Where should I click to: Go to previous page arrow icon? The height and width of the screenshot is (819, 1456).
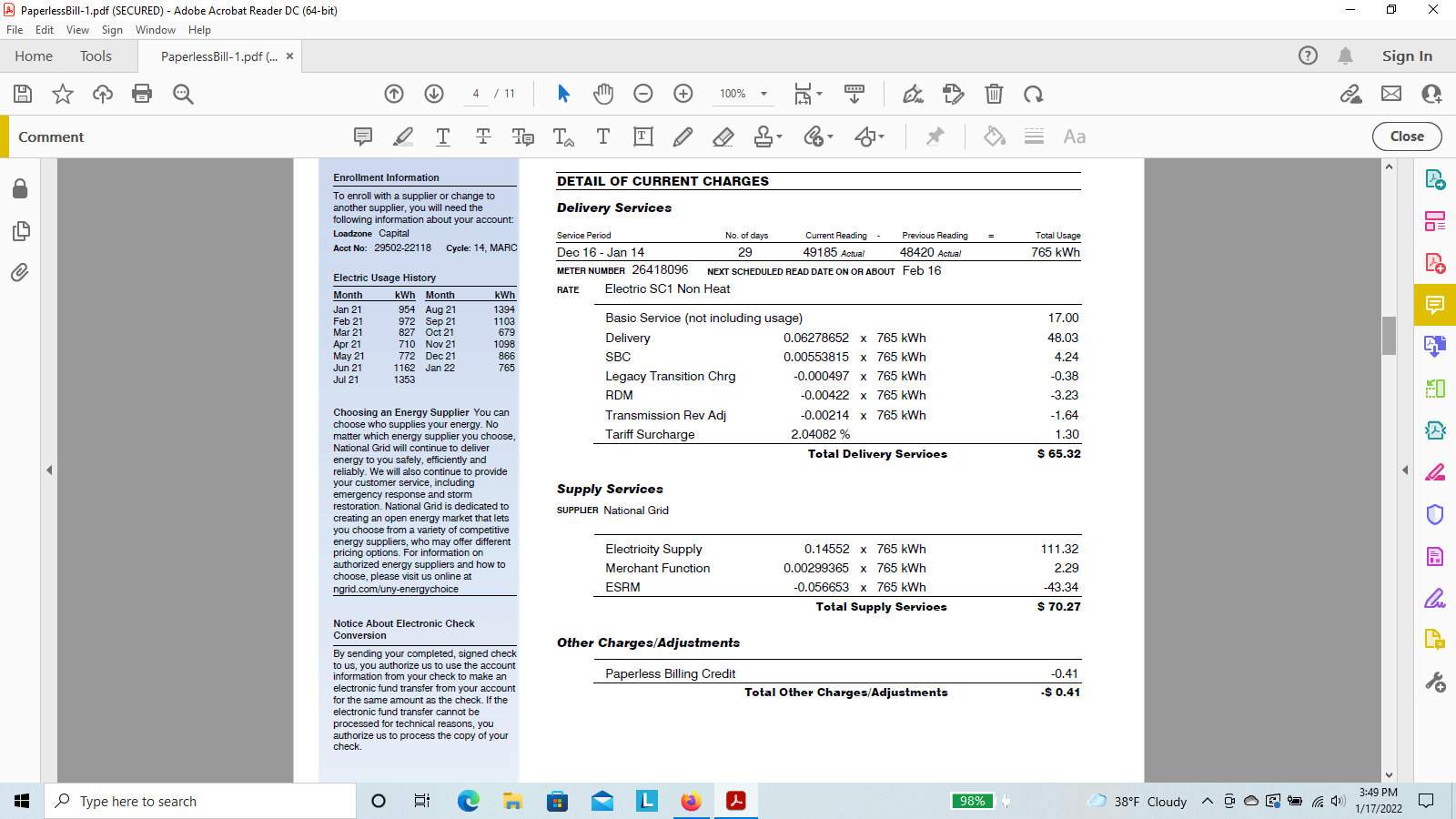coord(394,94)
